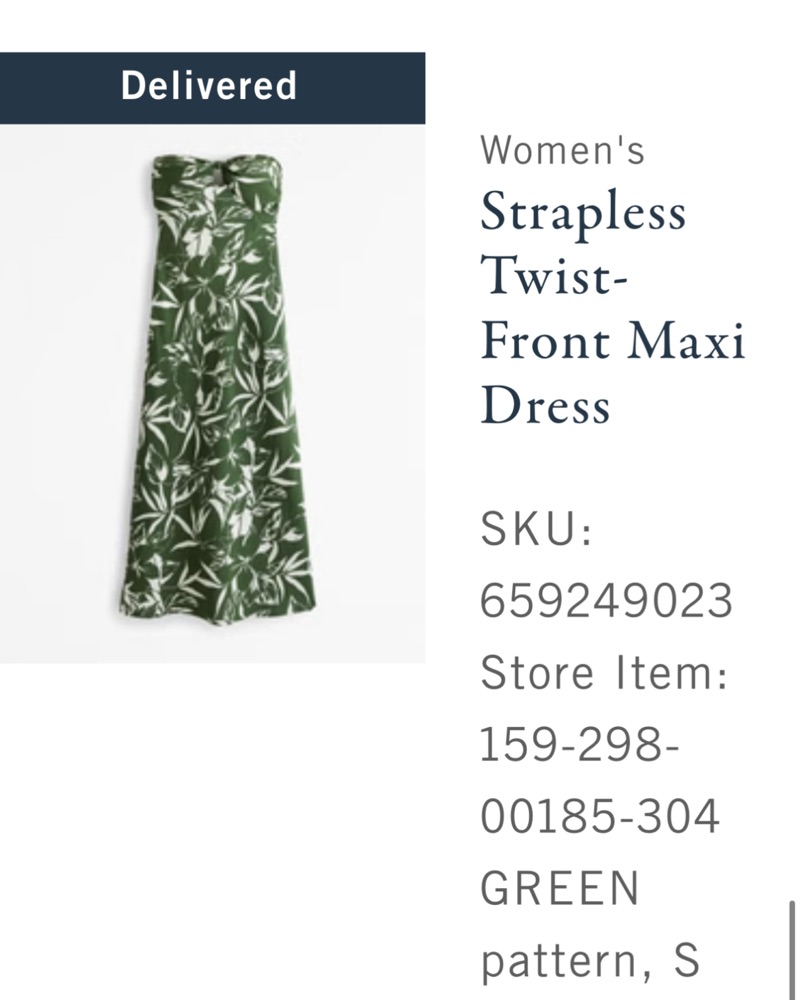The width and height of the screenshot is (801, 1000).
Task: Click the letter S size indicator
Action: point(686,960)
